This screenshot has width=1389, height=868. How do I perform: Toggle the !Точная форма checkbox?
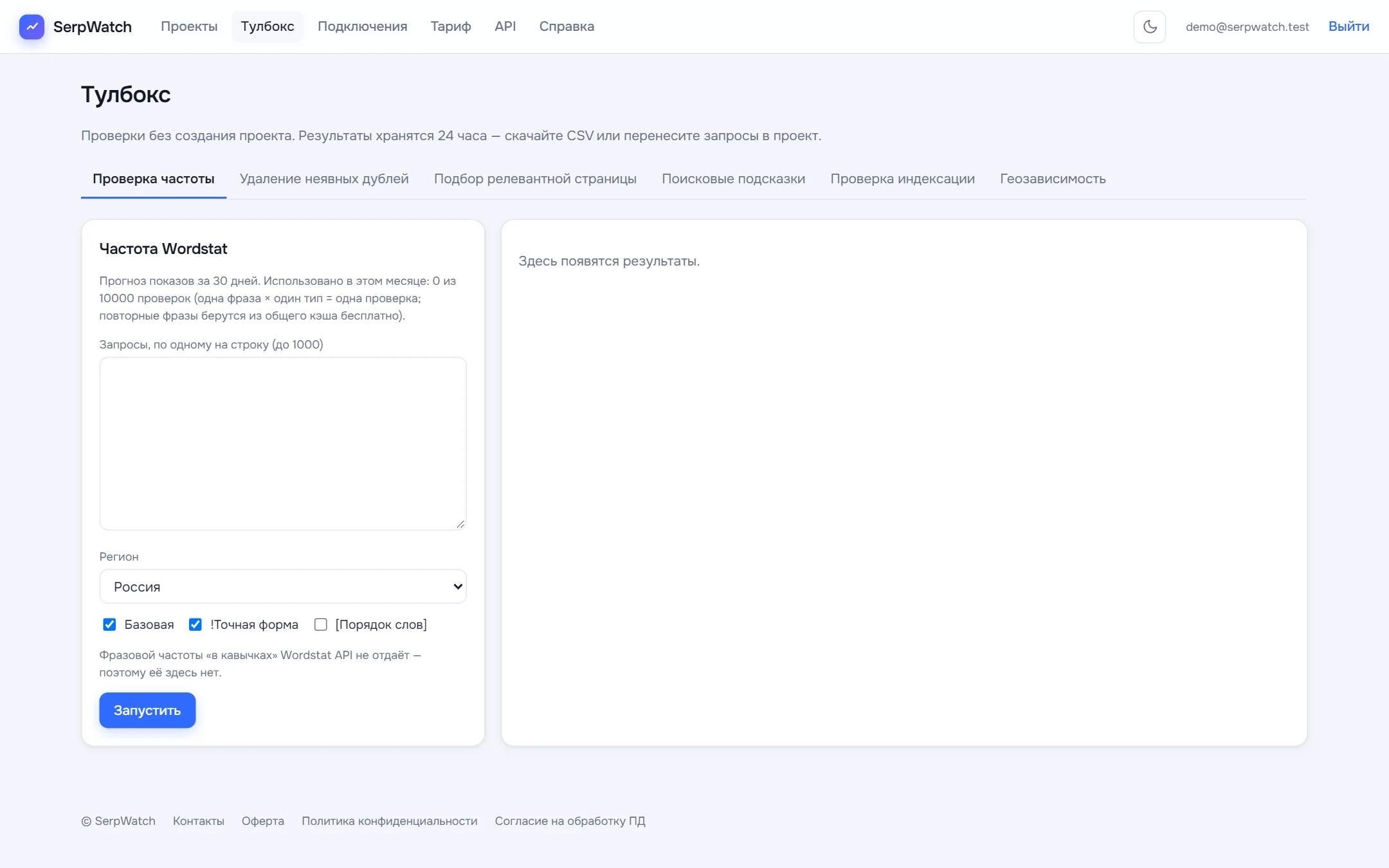click(195, 624)
